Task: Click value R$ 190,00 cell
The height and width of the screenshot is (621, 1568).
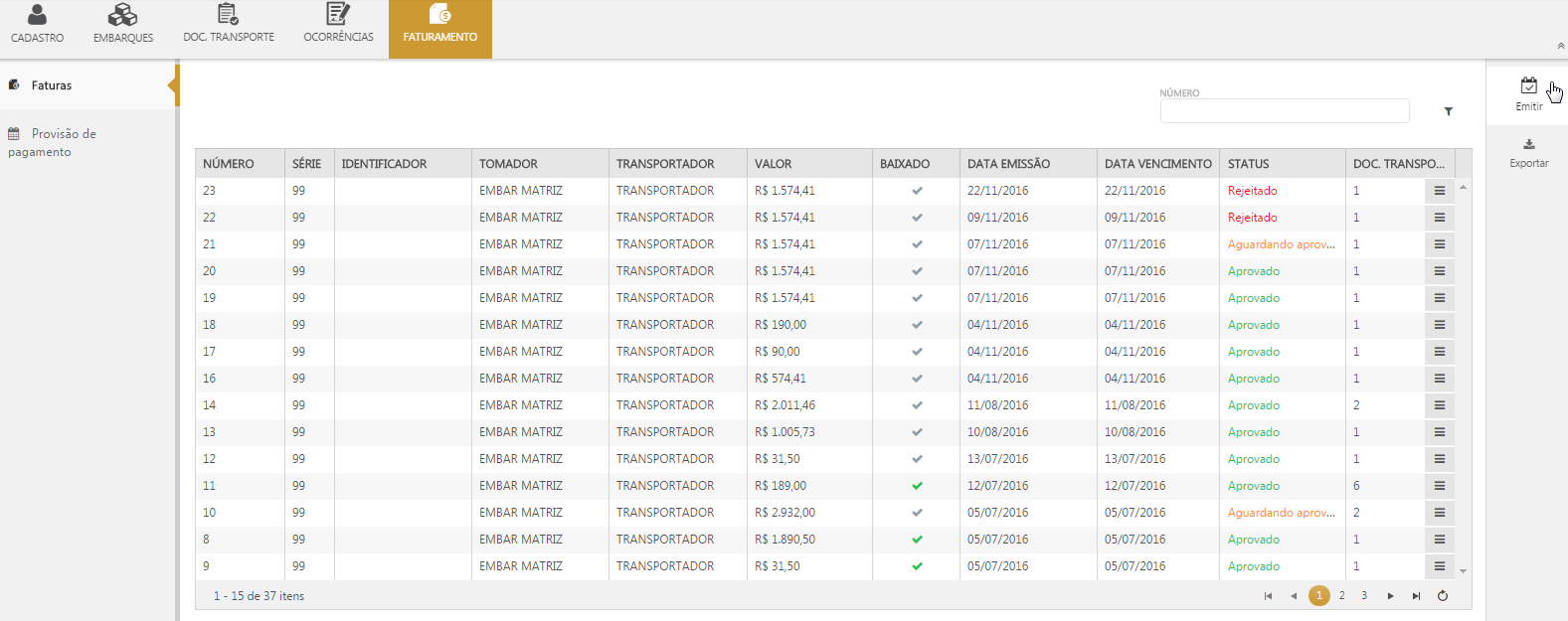Action: (781, 325)
